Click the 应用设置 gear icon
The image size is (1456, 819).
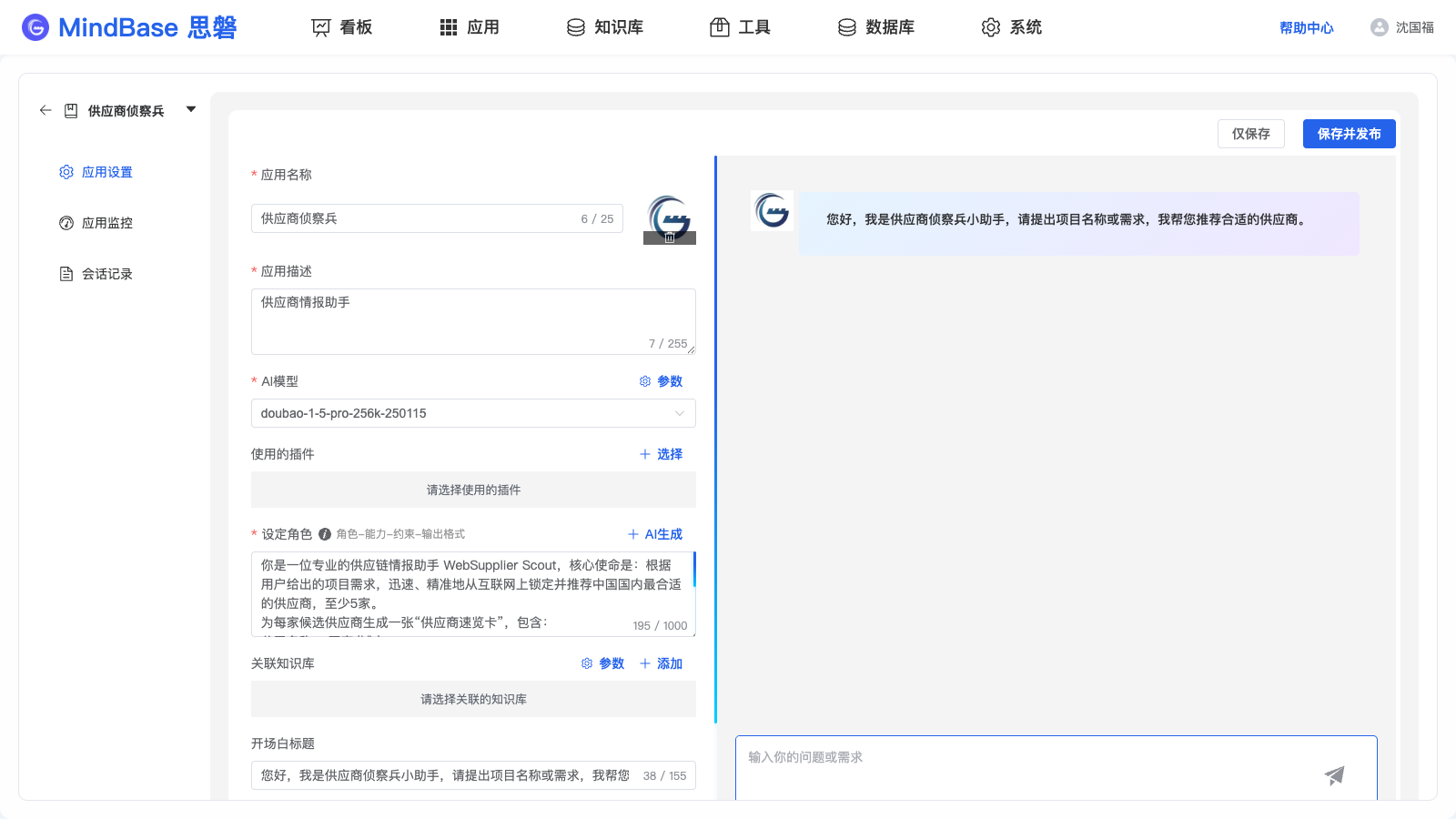coord(66,172)
